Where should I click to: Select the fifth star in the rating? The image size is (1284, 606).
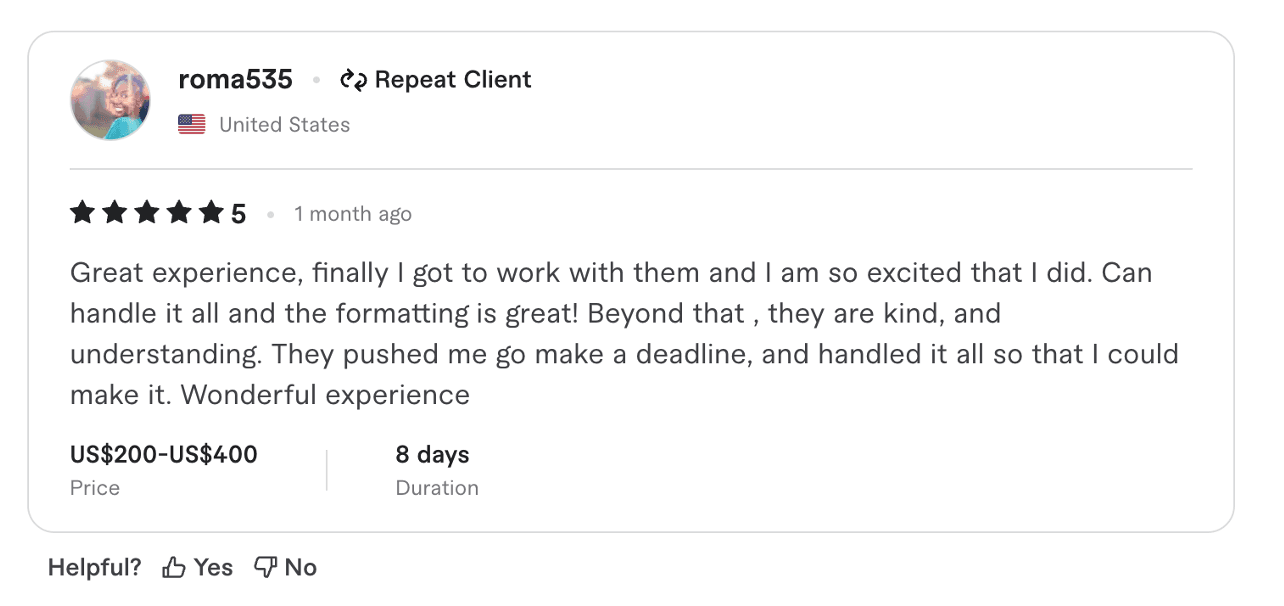pos(210,212)
